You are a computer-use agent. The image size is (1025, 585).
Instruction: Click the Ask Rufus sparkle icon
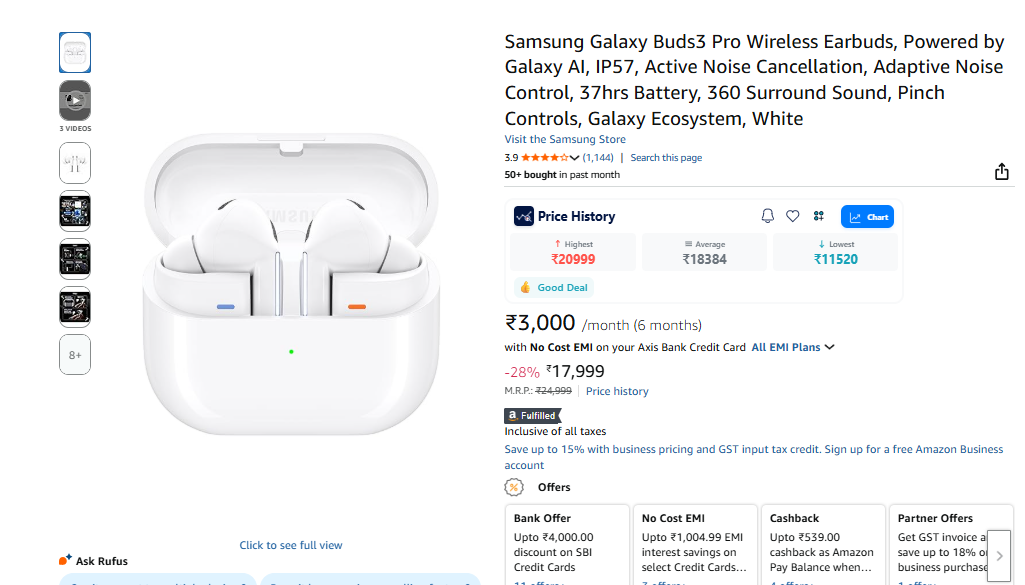coord(65,560)
